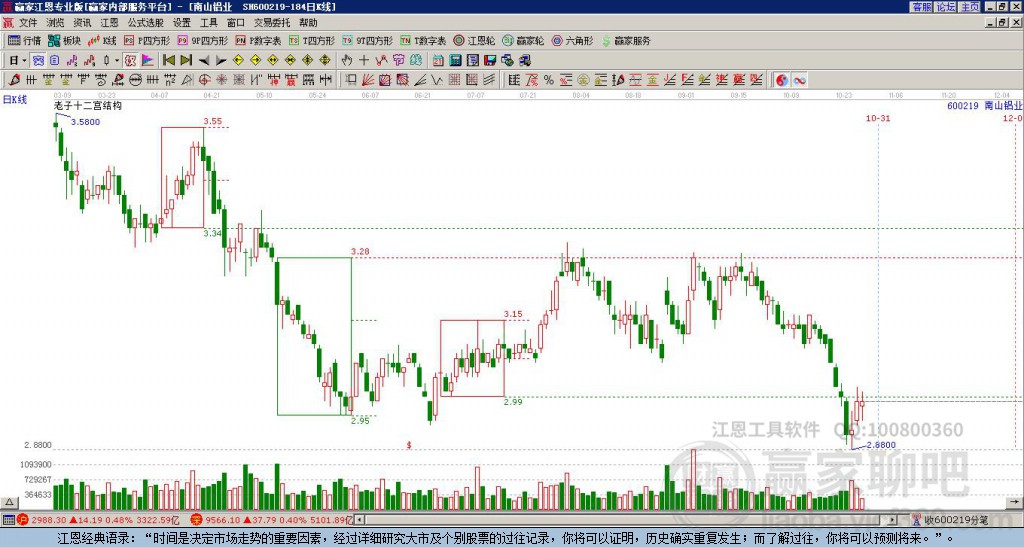The height and width of the screenshot is (548, 1024).
Task: Open the T数字表 time number table
Action: pyautogui.click(x=423, y=40)
